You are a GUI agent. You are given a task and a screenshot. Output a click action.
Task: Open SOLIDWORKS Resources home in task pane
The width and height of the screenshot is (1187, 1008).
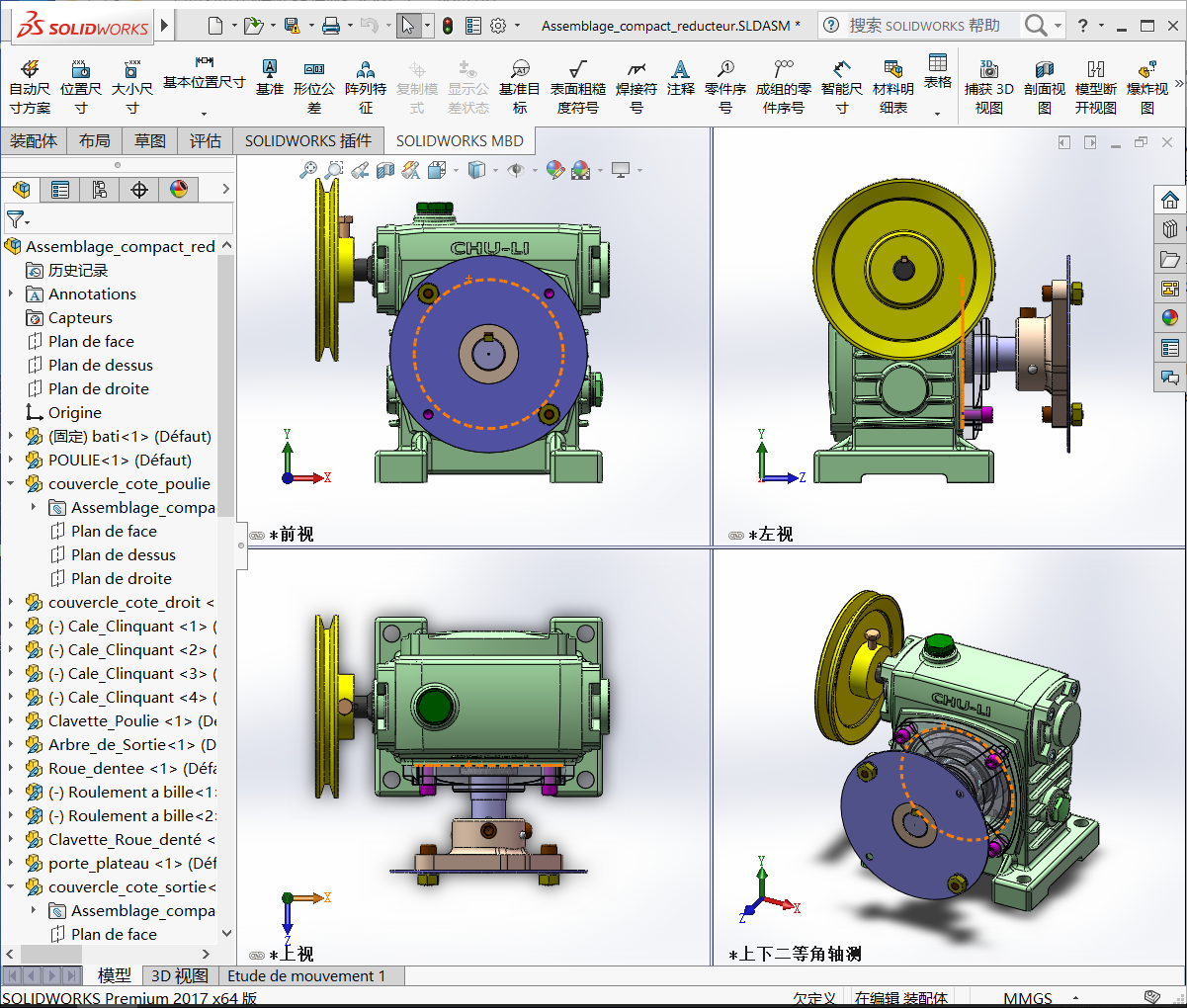tap(1170, 200)
